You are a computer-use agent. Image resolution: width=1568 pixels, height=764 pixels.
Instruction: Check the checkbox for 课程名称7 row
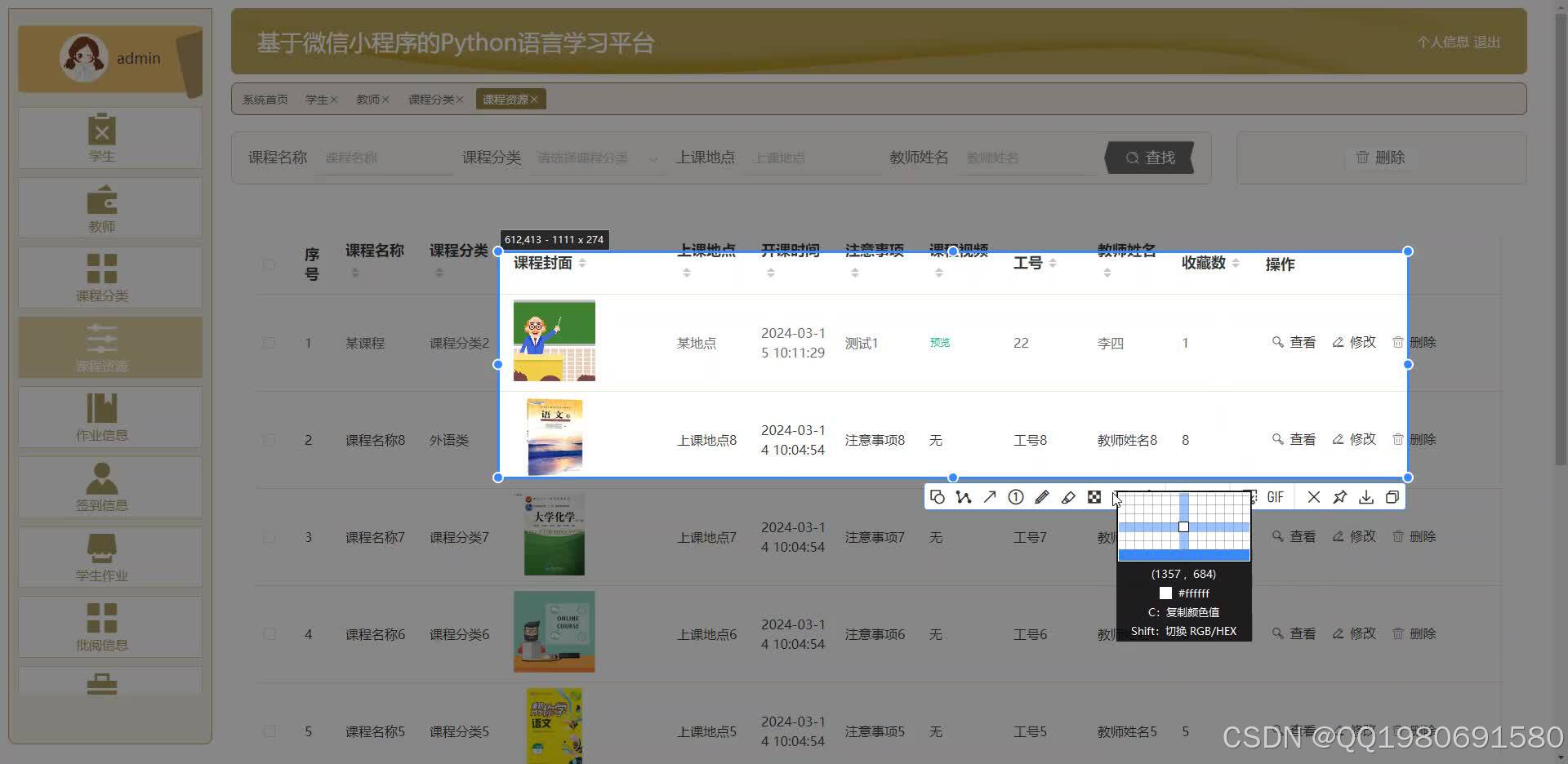point(269,537)
